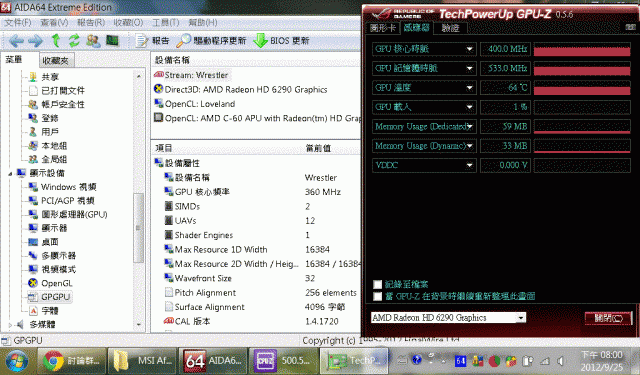Switch to GPU-Z 感應器 sensors tab

[416, 27]
